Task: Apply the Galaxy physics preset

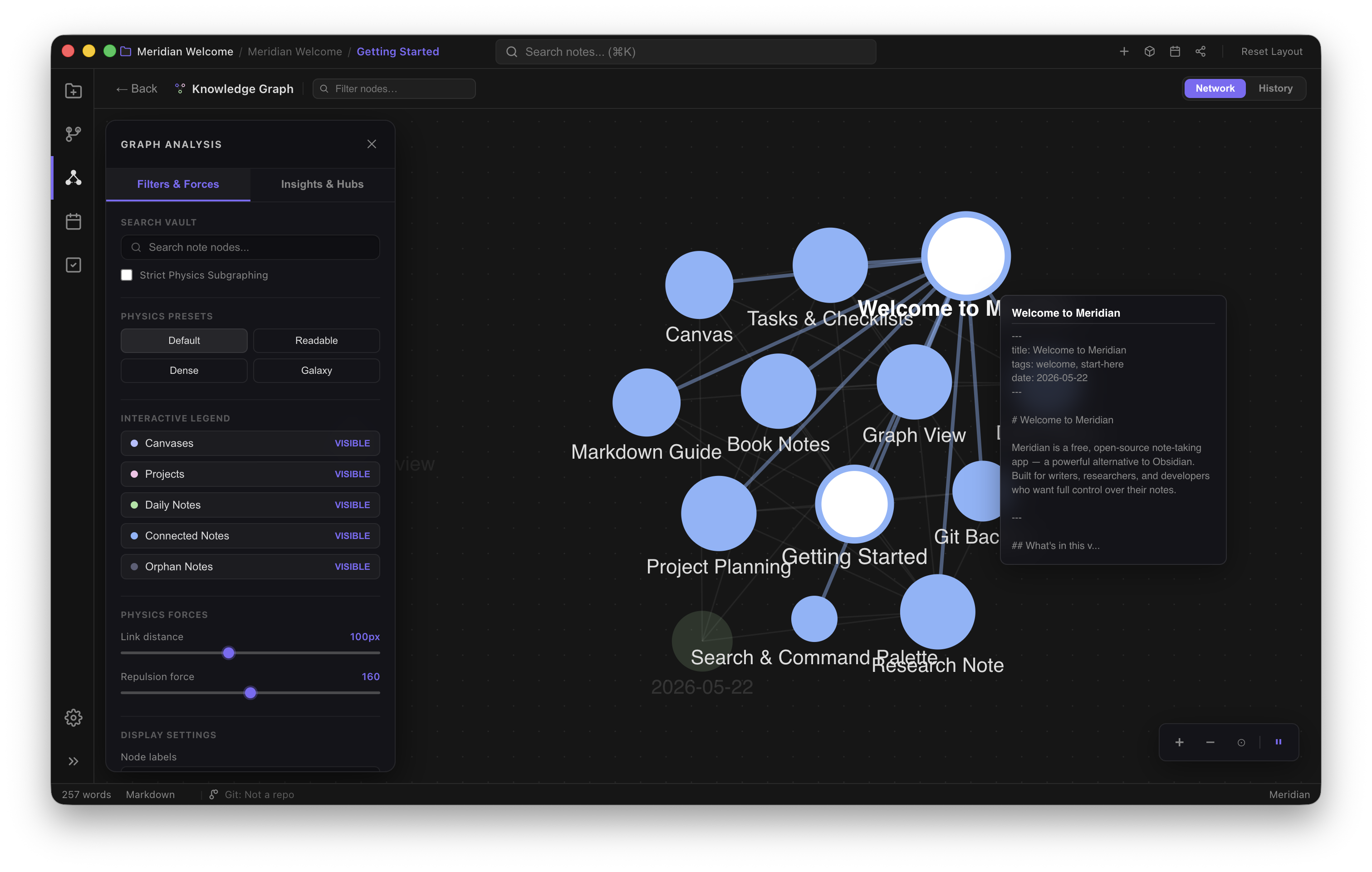Action: coord(316,371)
